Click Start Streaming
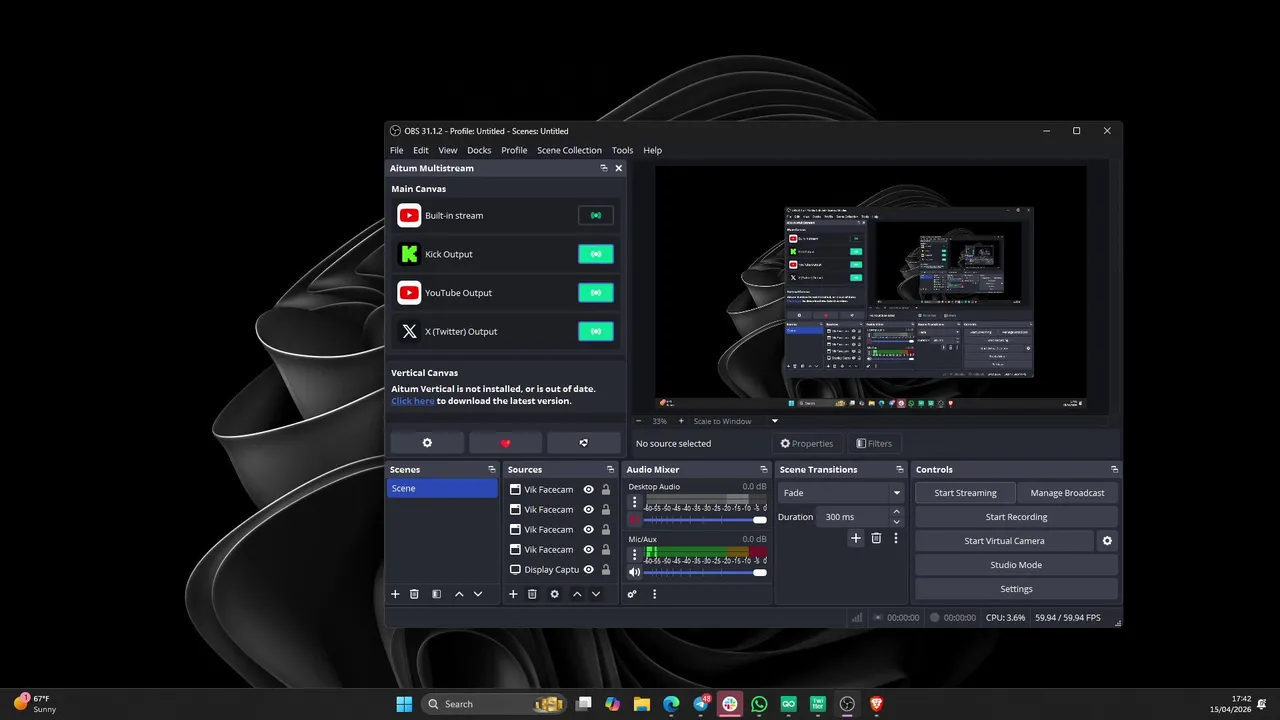Viewport: 1280px width, 720px height. point(965,493)
